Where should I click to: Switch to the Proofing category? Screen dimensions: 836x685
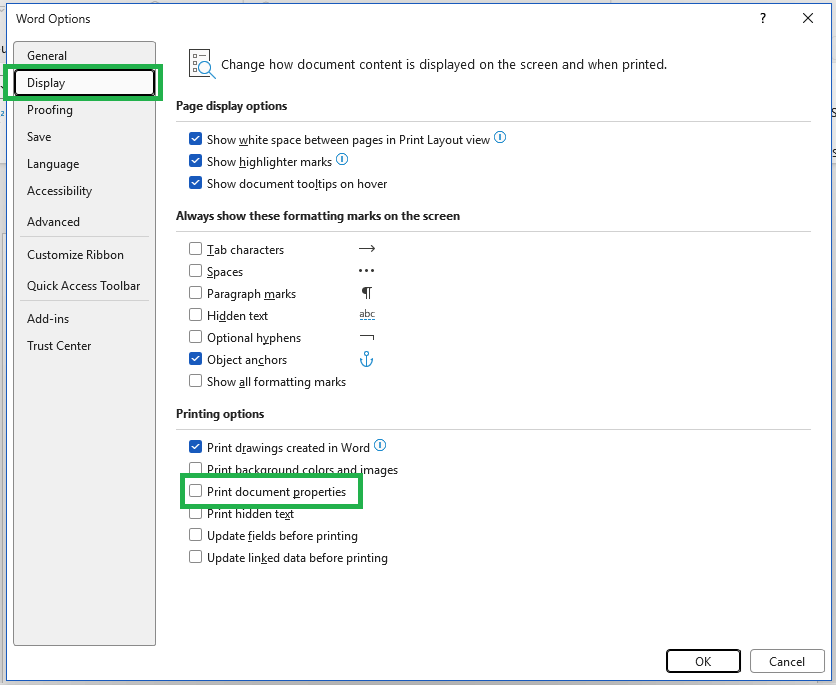tap(84, 110)
